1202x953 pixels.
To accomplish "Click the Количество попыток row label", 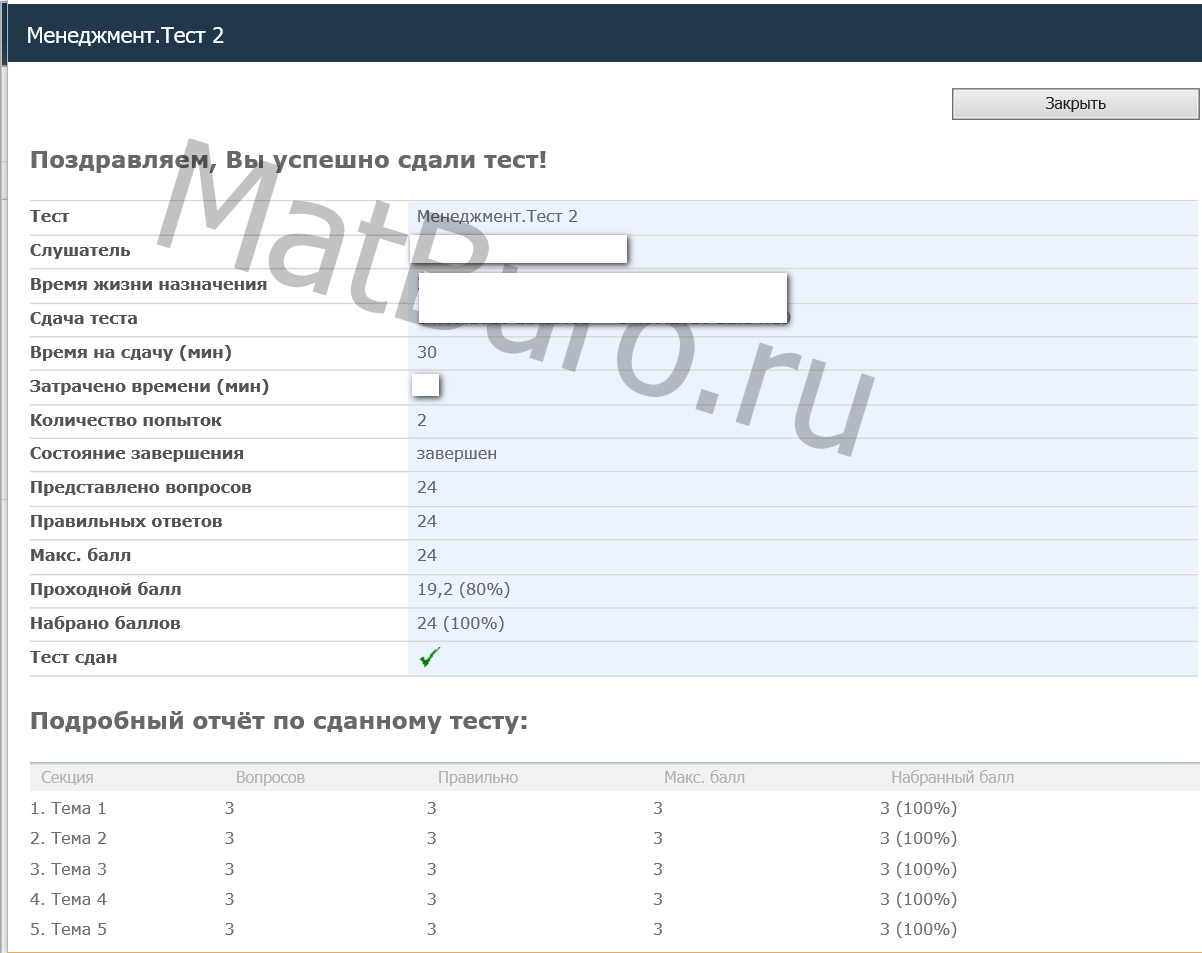I will (126, 420).
